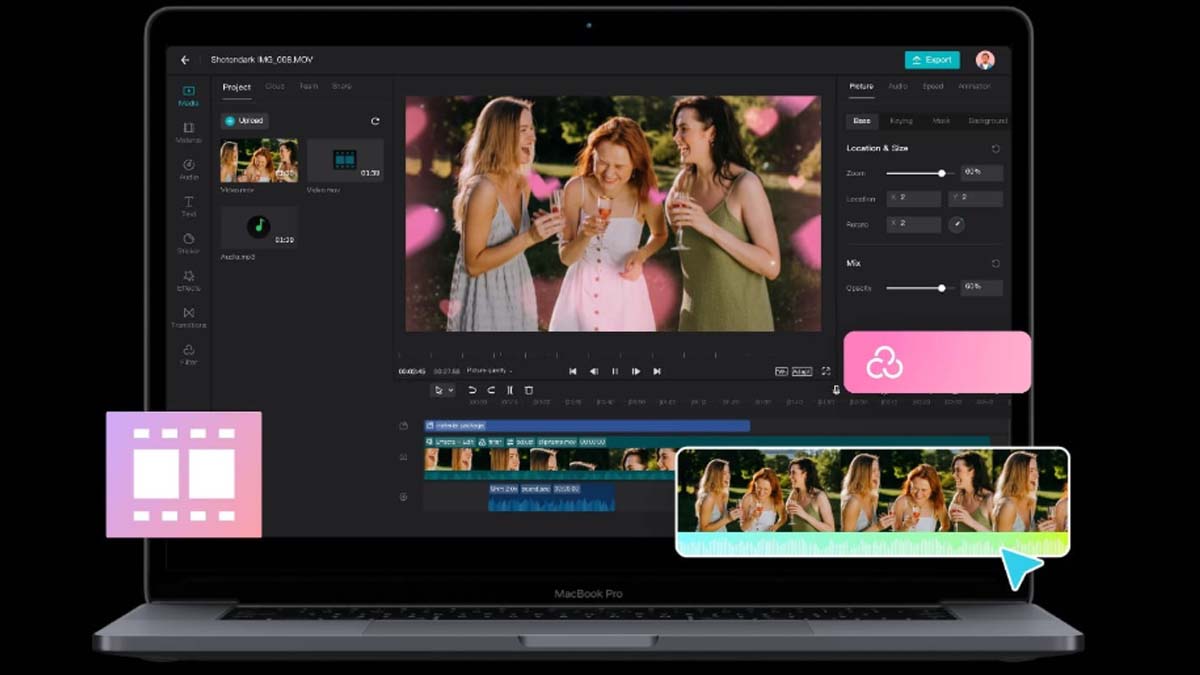The image size is (1200, 675).
Task: Switch to the Cloud tab in media panel
Action: [x=275, y=87]
